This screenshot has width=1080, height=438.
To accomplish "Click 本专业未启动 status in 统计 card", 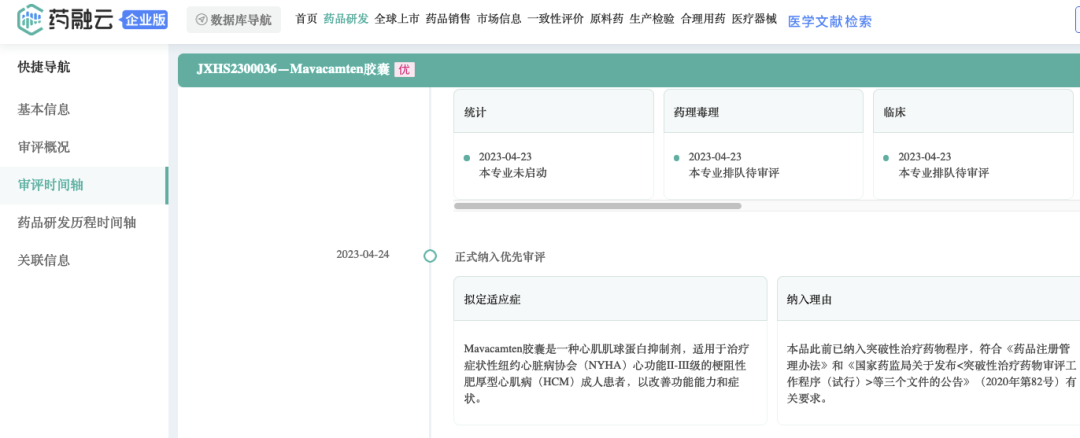I will (512, 173).
